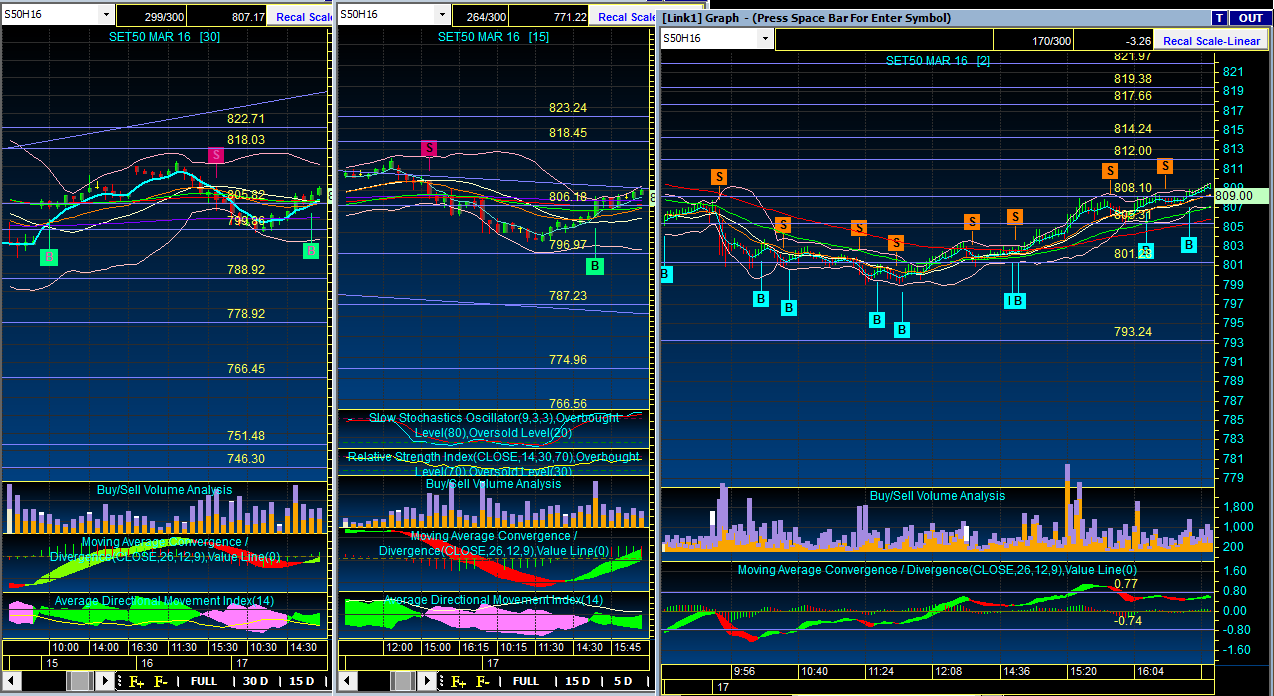Click the scroll-left arrow of the 30-minute chart

(11, 682)
